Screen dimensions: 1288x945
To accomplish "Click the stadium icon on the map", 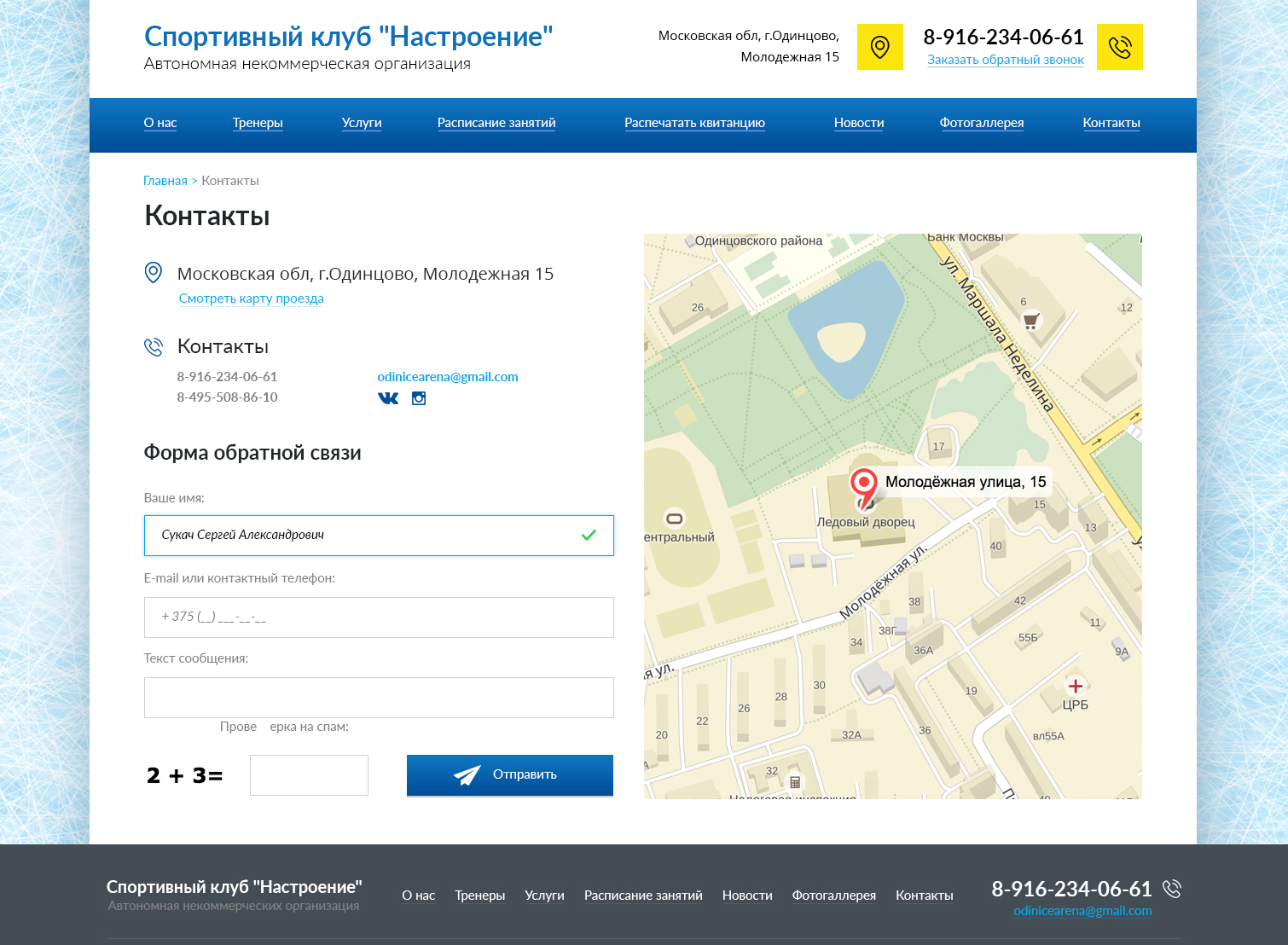I will (674, 519).
